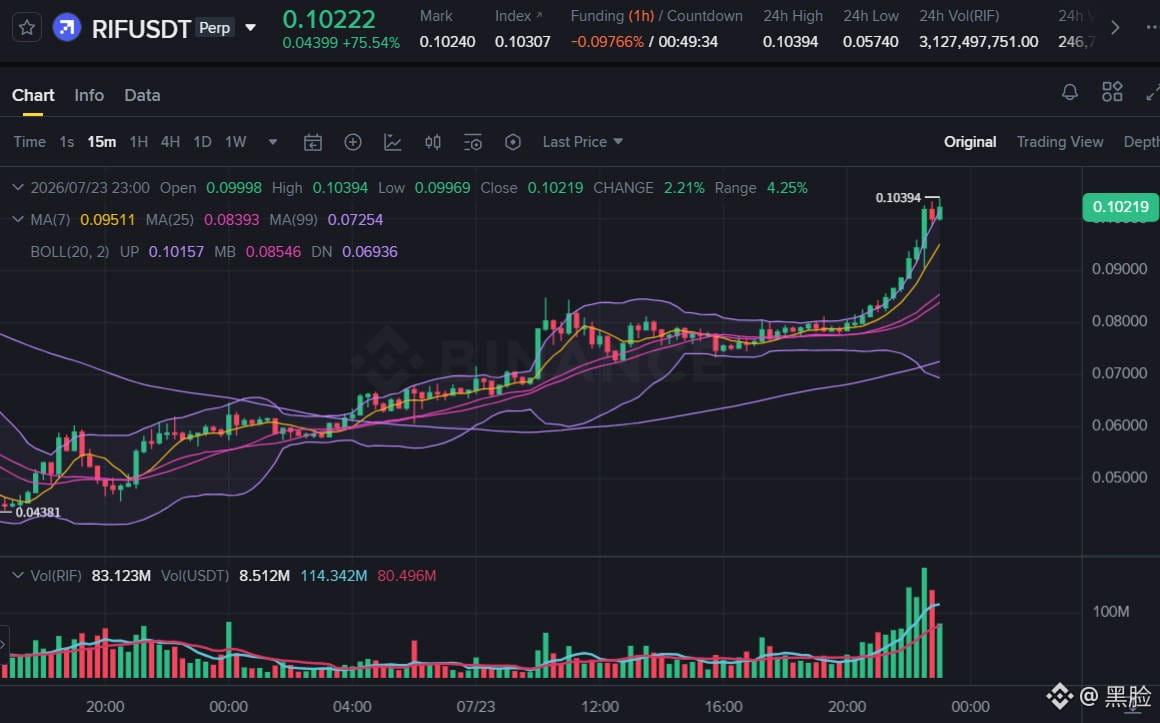Collapse the Vol(RIF) indicator chevron

pyautogui.click(x=18, y=576)
